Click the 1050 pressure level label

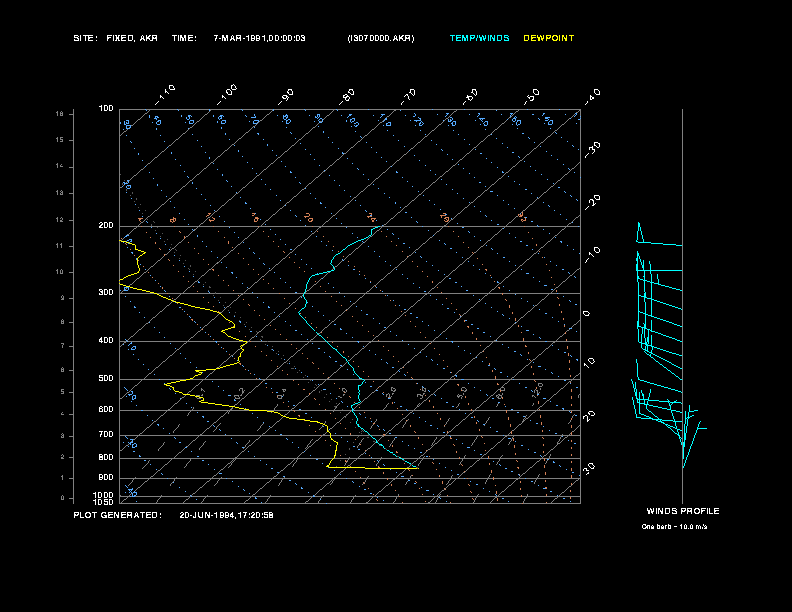[104, 502]
